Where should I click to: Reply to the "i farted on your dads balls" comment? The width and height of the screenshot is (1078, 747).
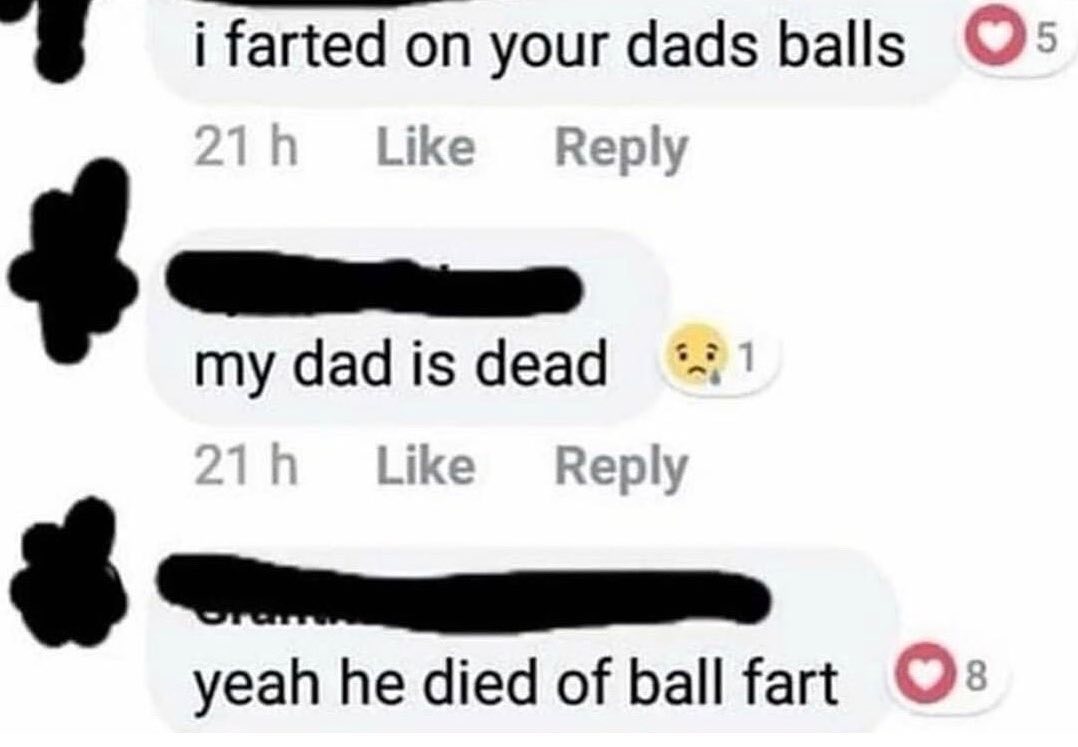point(621,149)
